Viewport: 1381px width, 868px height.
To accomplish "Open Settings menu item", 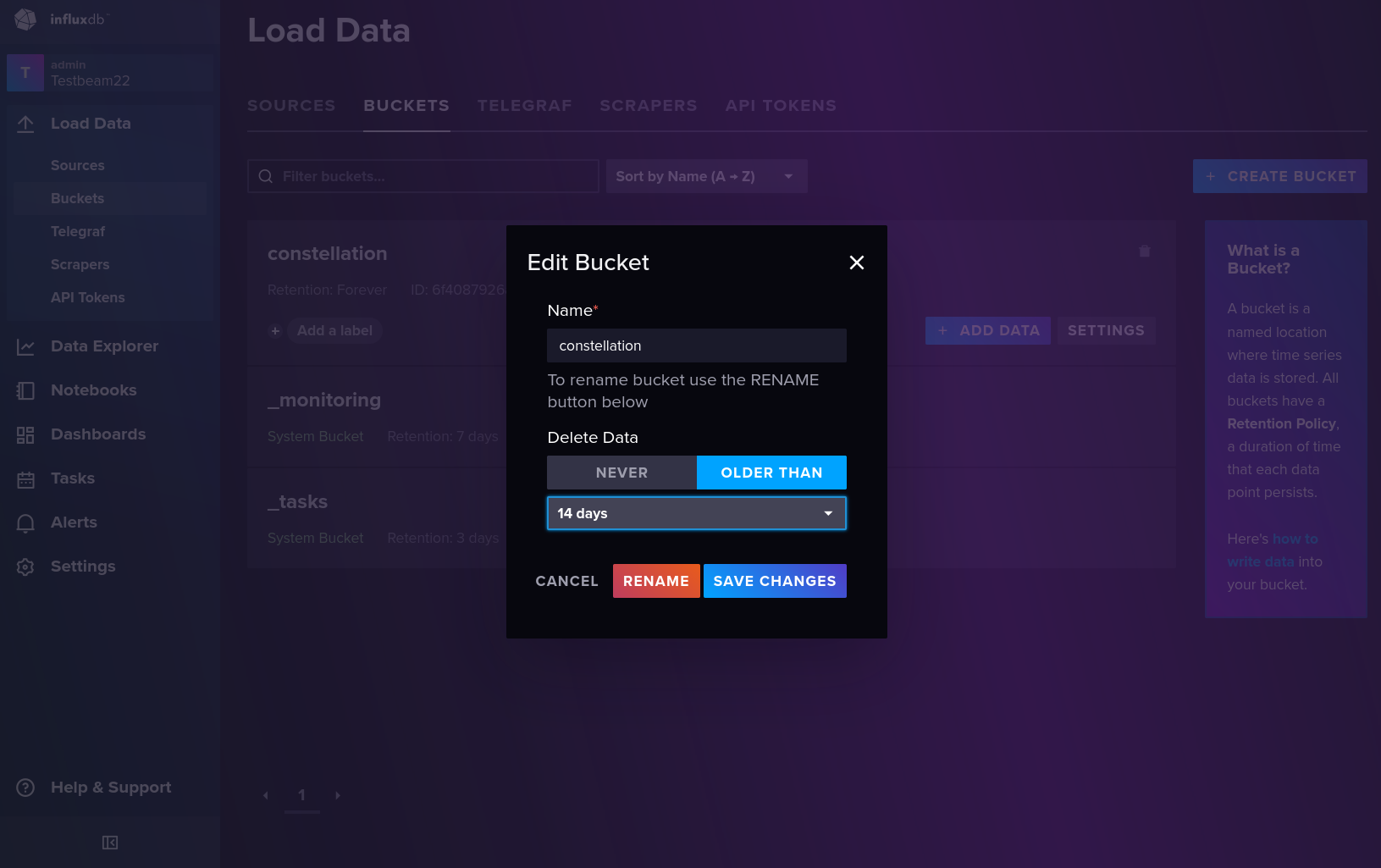I will pyautogui.click(x=83, y=567).
